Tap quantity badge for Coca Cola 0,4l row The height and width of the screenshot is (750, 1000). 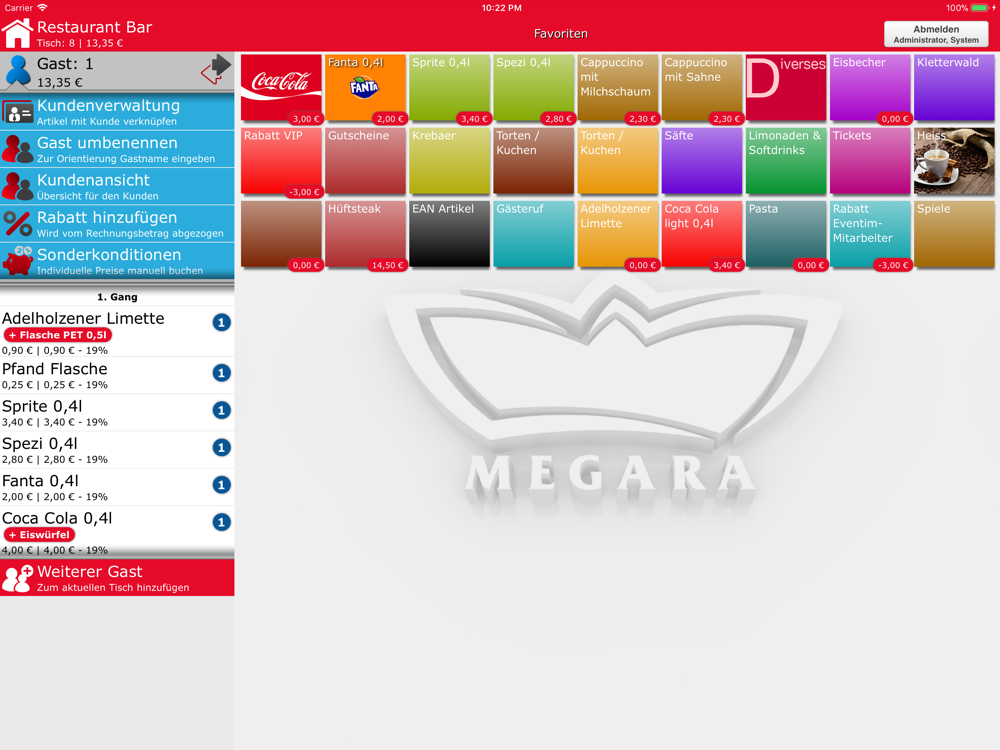(x=221, y=522)
